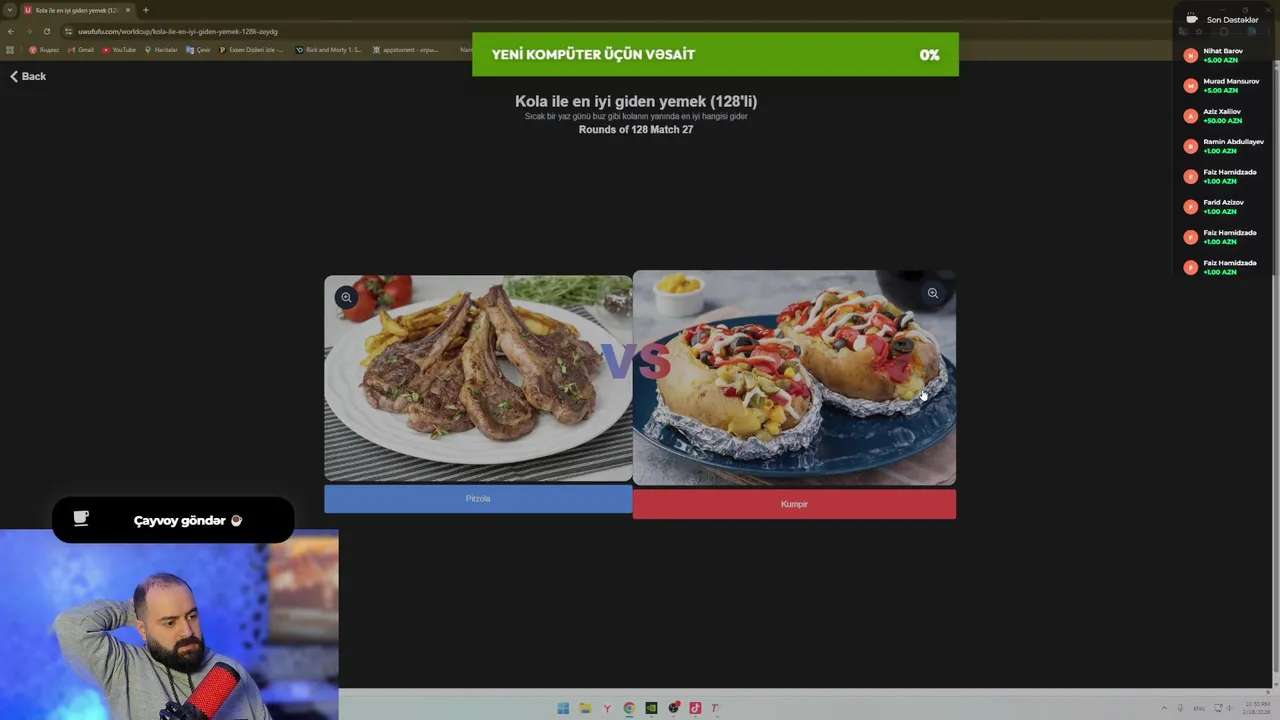
Task: Open OBS Studio from the taskbar
Action: click(x=673, y=708)
